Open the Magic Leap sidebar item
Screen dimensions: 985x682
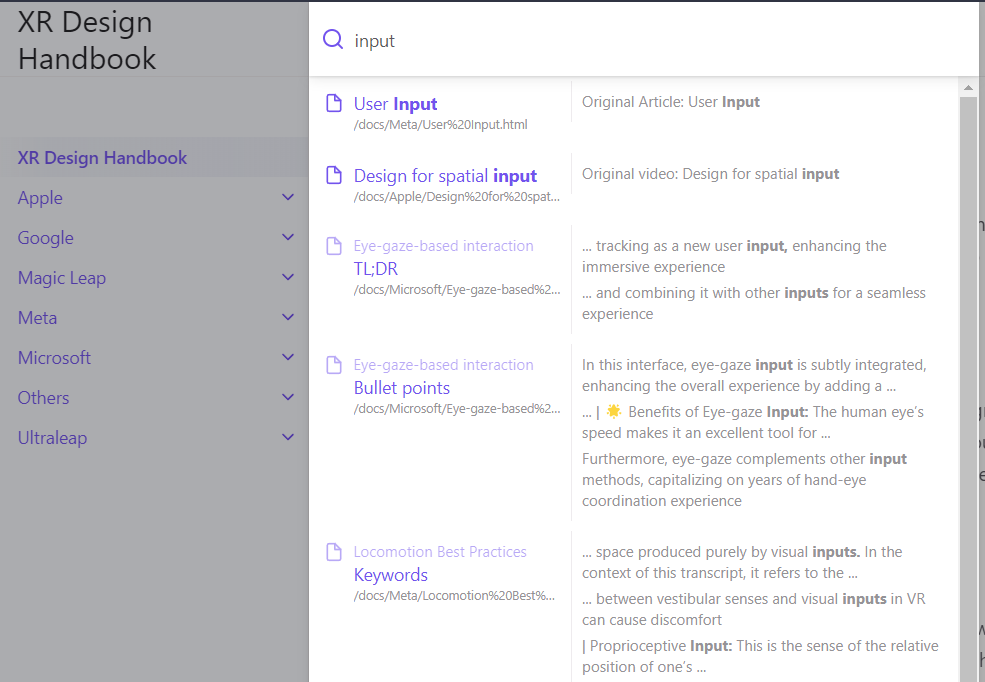62,278
